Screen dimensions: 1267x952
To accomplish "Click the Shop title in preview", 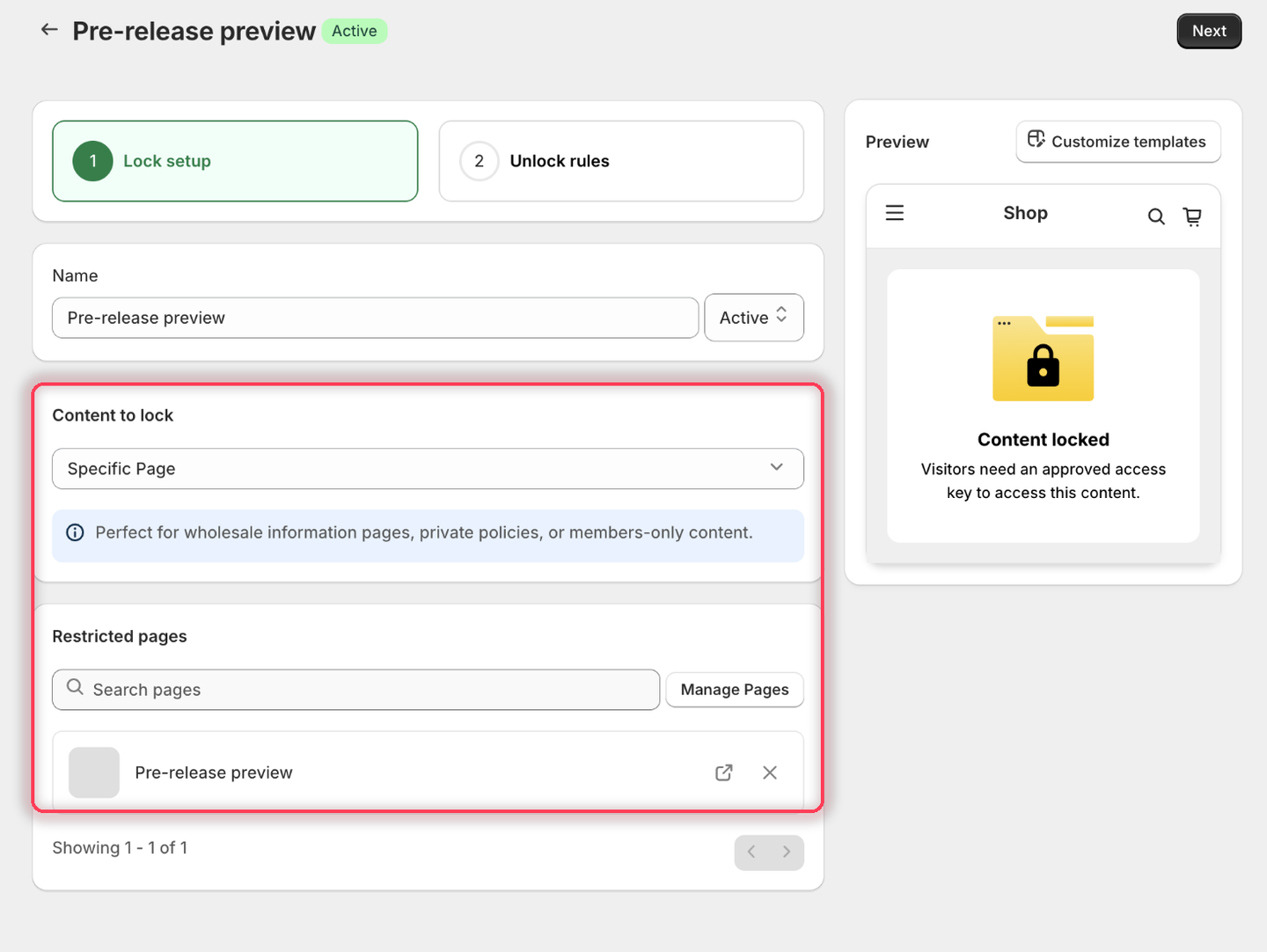I will 1026,213.
